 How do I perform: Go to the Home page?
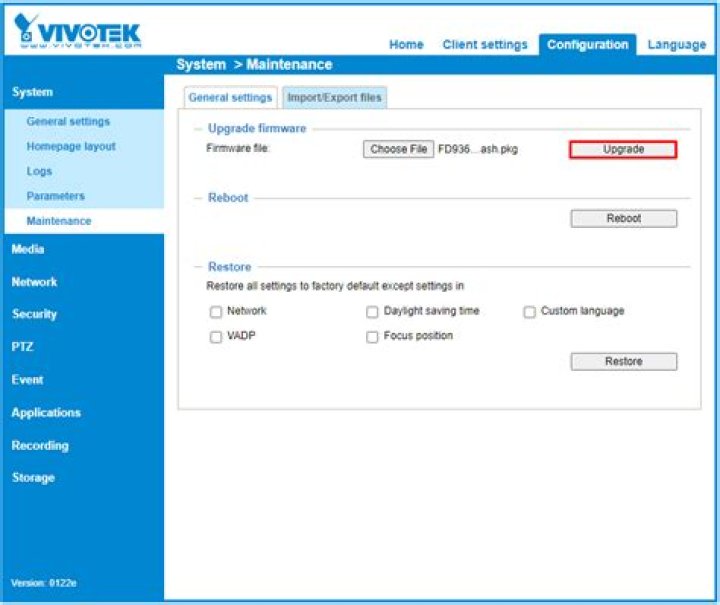pos(406,45)
